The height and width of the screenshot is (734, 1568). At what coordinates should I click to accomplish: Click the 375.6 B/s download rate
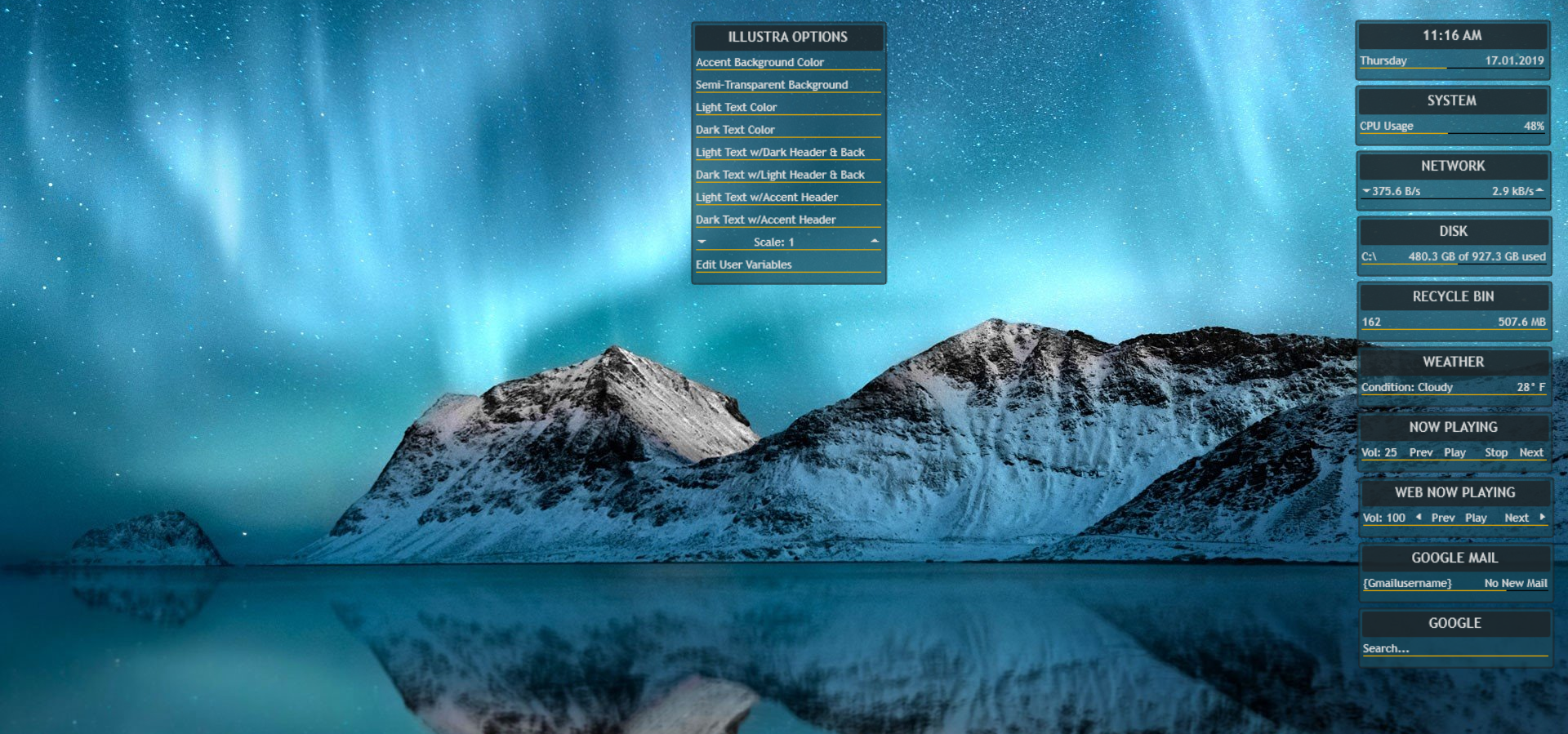click(x=1396, y=191)
